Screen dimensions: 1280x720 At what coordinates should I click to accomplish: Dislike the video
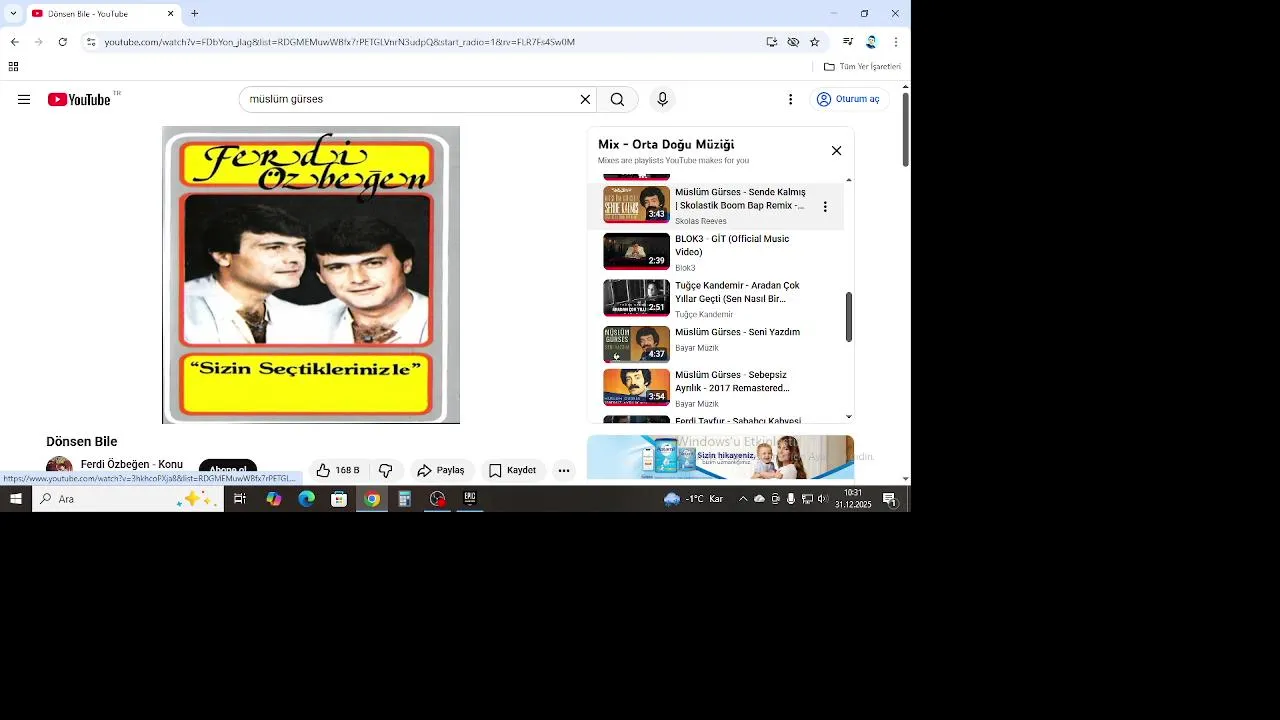[x=385, y=470]
